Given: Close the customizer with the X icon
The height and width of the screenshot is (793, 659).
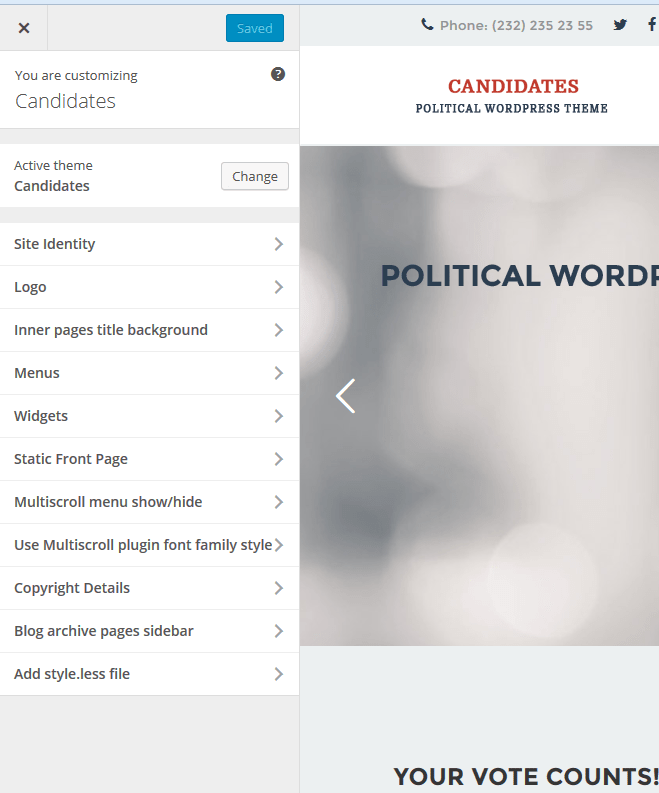Looking at the screenshot, I should pos(24,28).
